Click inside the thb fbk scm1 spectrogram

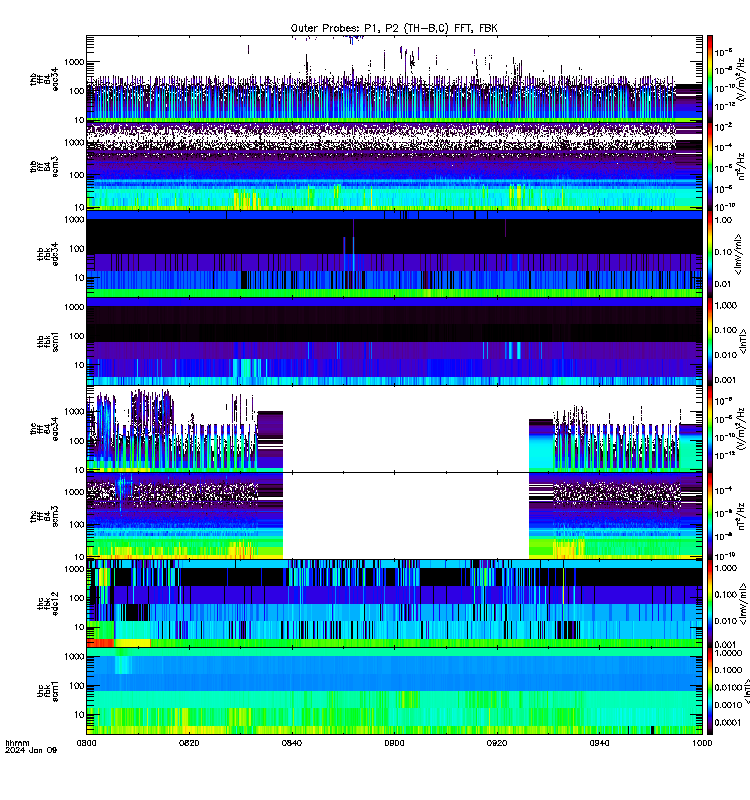tap(394, 341)
